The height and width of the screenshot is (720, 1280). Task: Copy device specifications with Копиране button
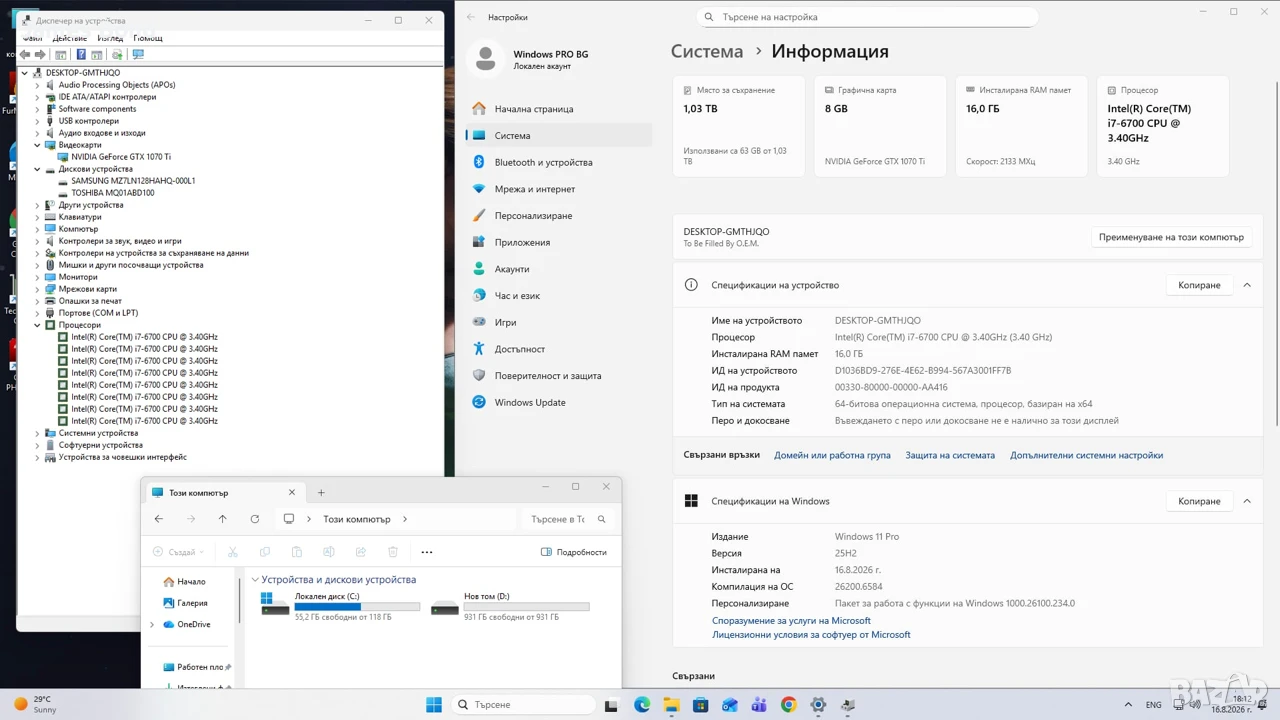(x=1199, y=285)
